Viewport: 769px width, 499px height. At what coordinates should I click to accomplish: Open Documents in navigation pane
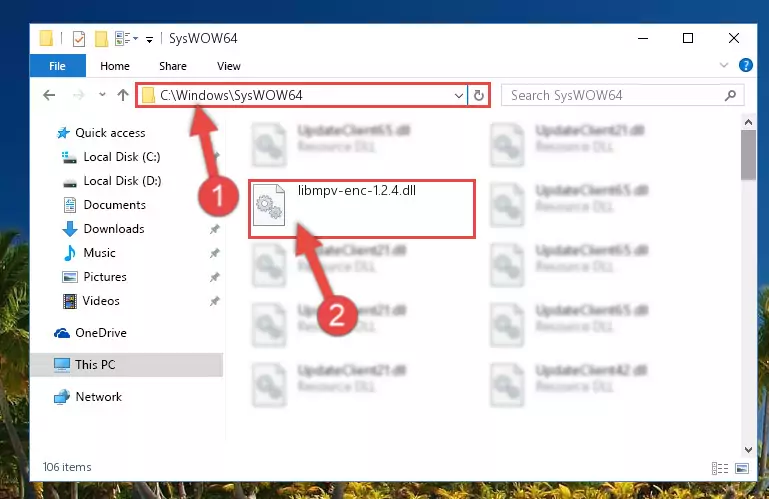tap(115, 205)
